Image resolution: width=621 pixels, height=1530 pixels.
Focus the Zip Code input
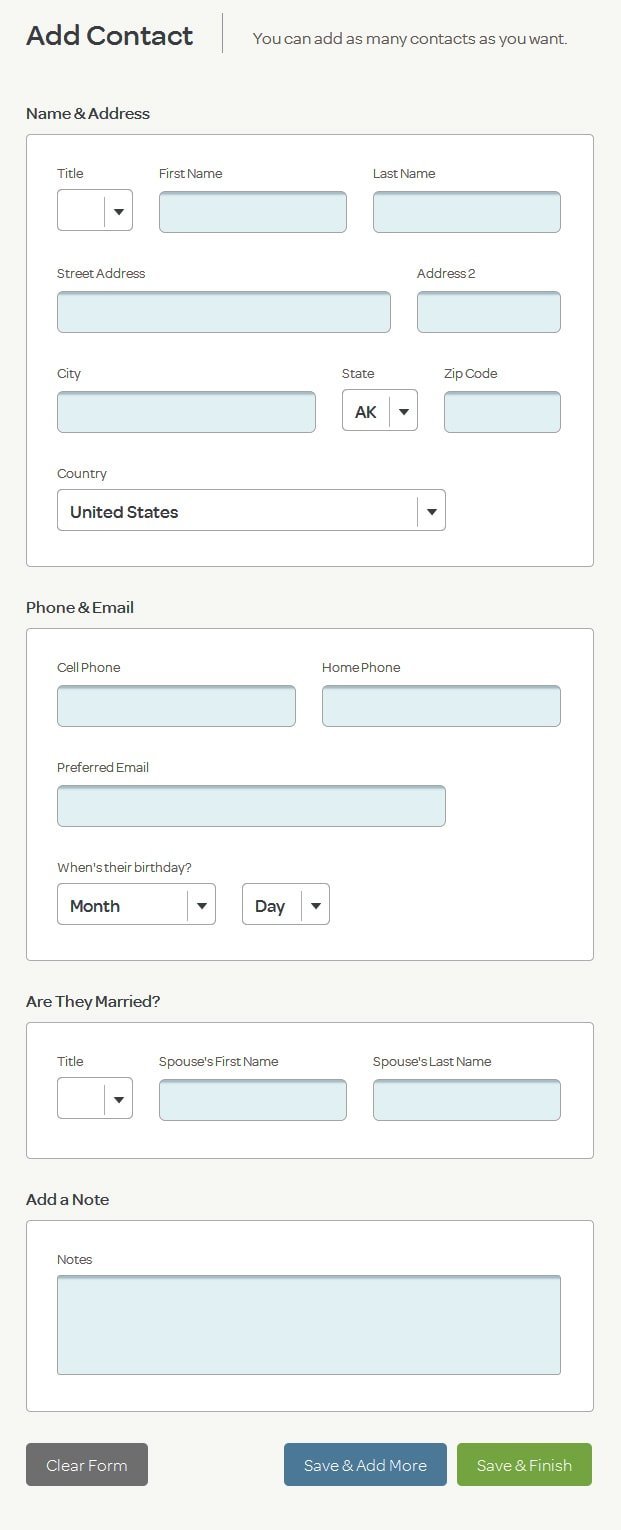502,412
